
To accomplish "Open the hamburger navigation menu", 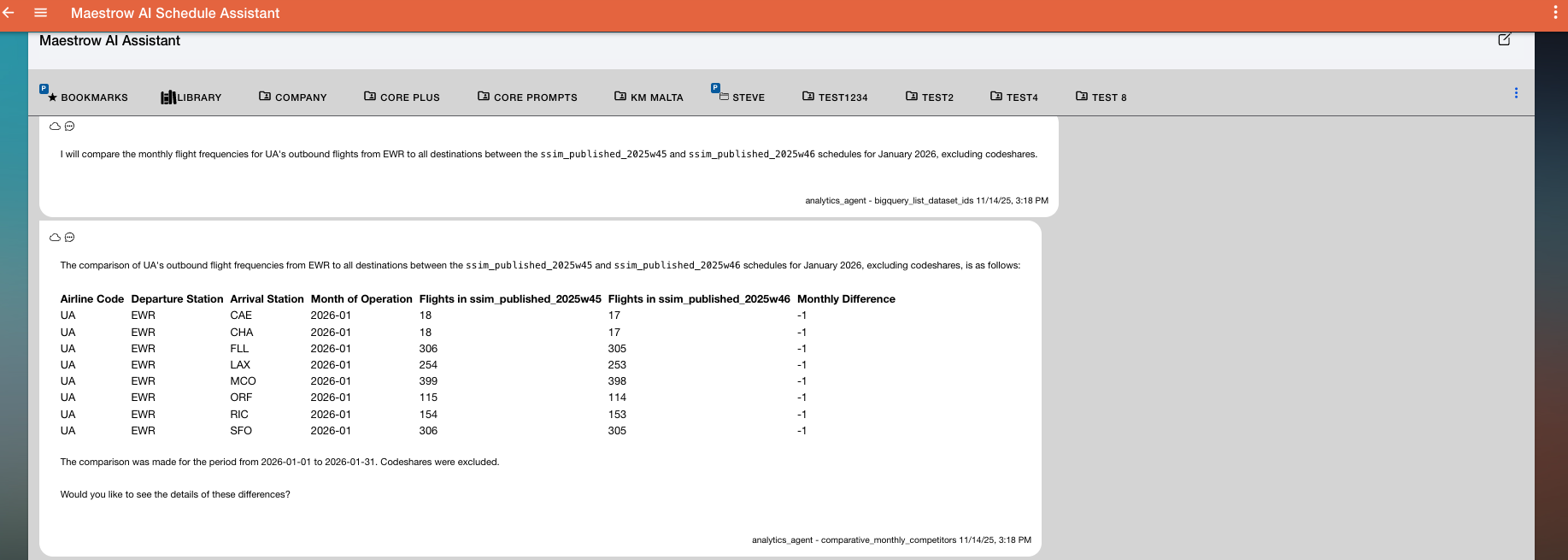I will pos(40,13).
